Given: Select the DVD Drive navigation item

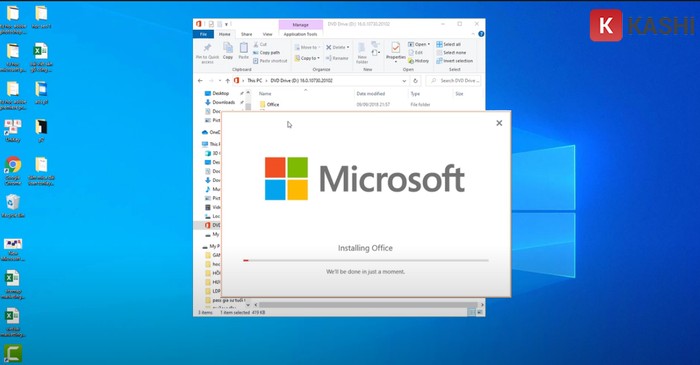Looking at the screenshot, I should [x=212, y=225].
